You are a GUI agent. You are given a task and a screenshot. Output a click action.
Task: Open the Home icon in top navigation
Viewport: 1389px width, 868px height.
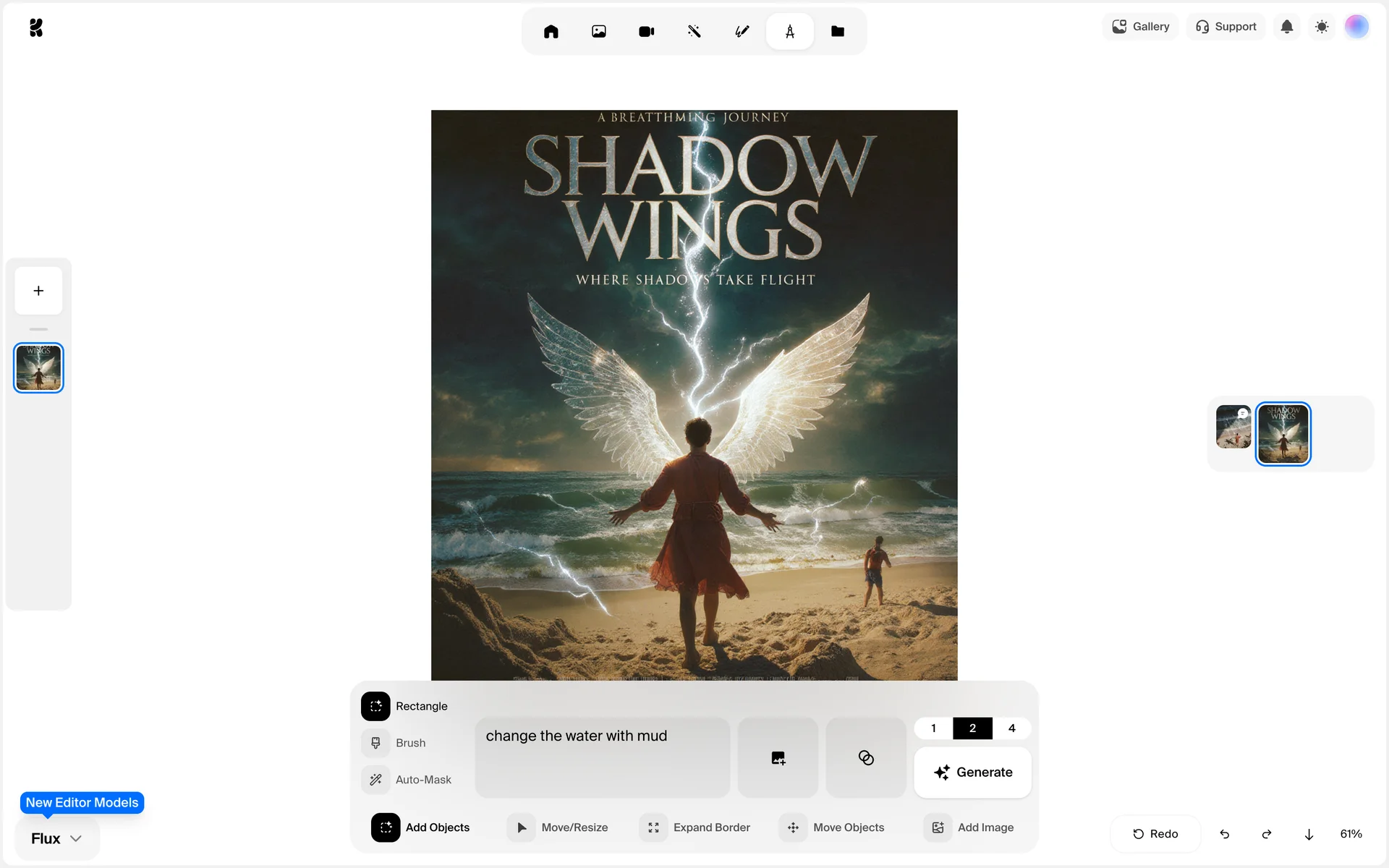point(551,31)
